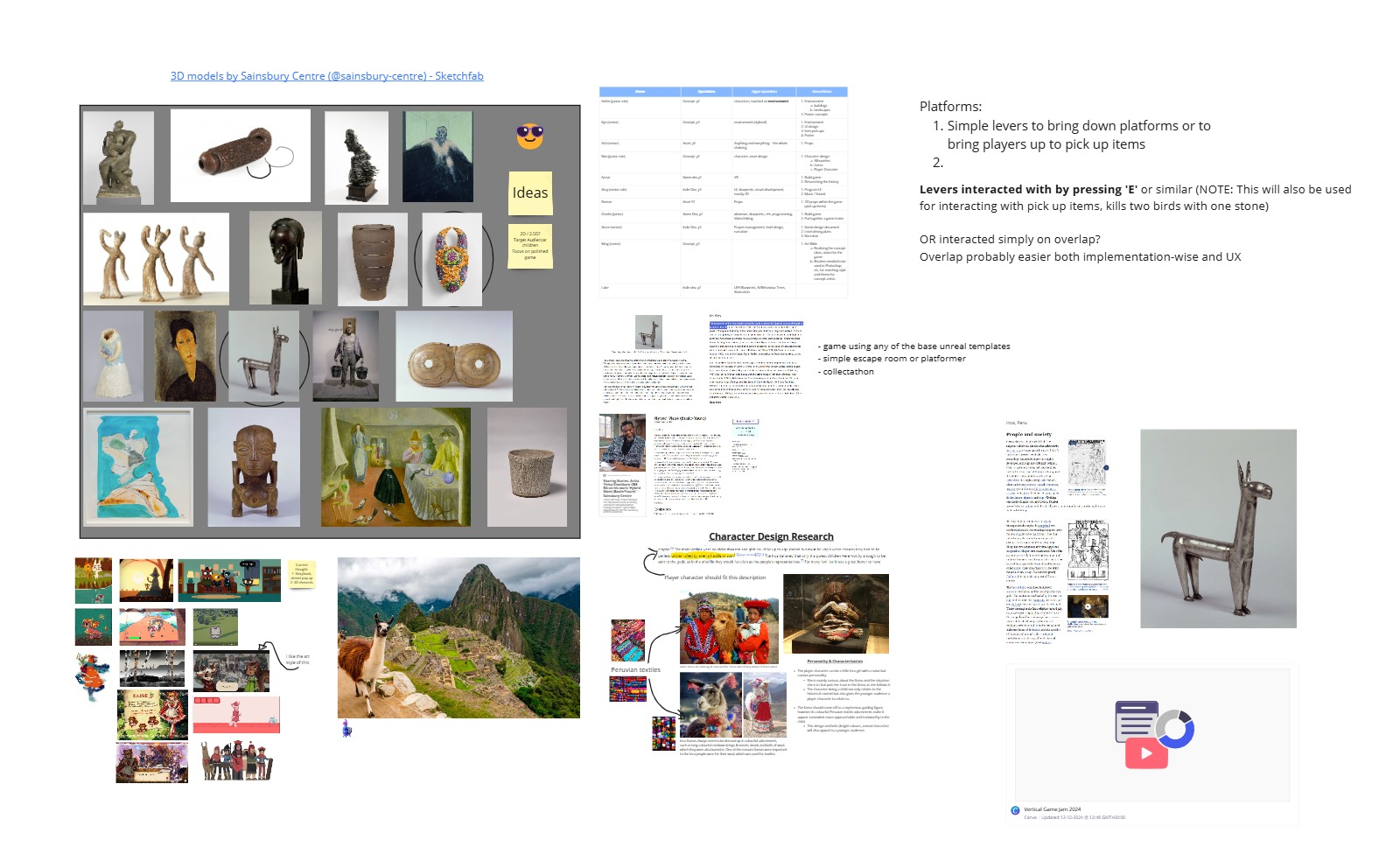Select the decorated llama close-up photo

tap(710, 705)
